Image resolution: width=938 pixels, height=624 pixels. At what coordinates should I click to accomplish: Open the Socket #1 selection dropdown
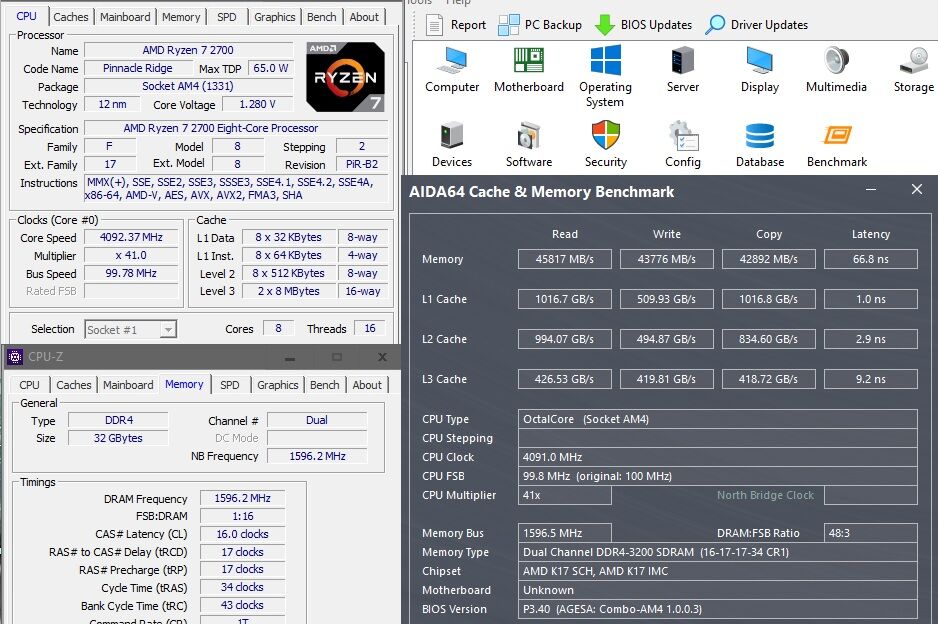[x=130, y=330]
